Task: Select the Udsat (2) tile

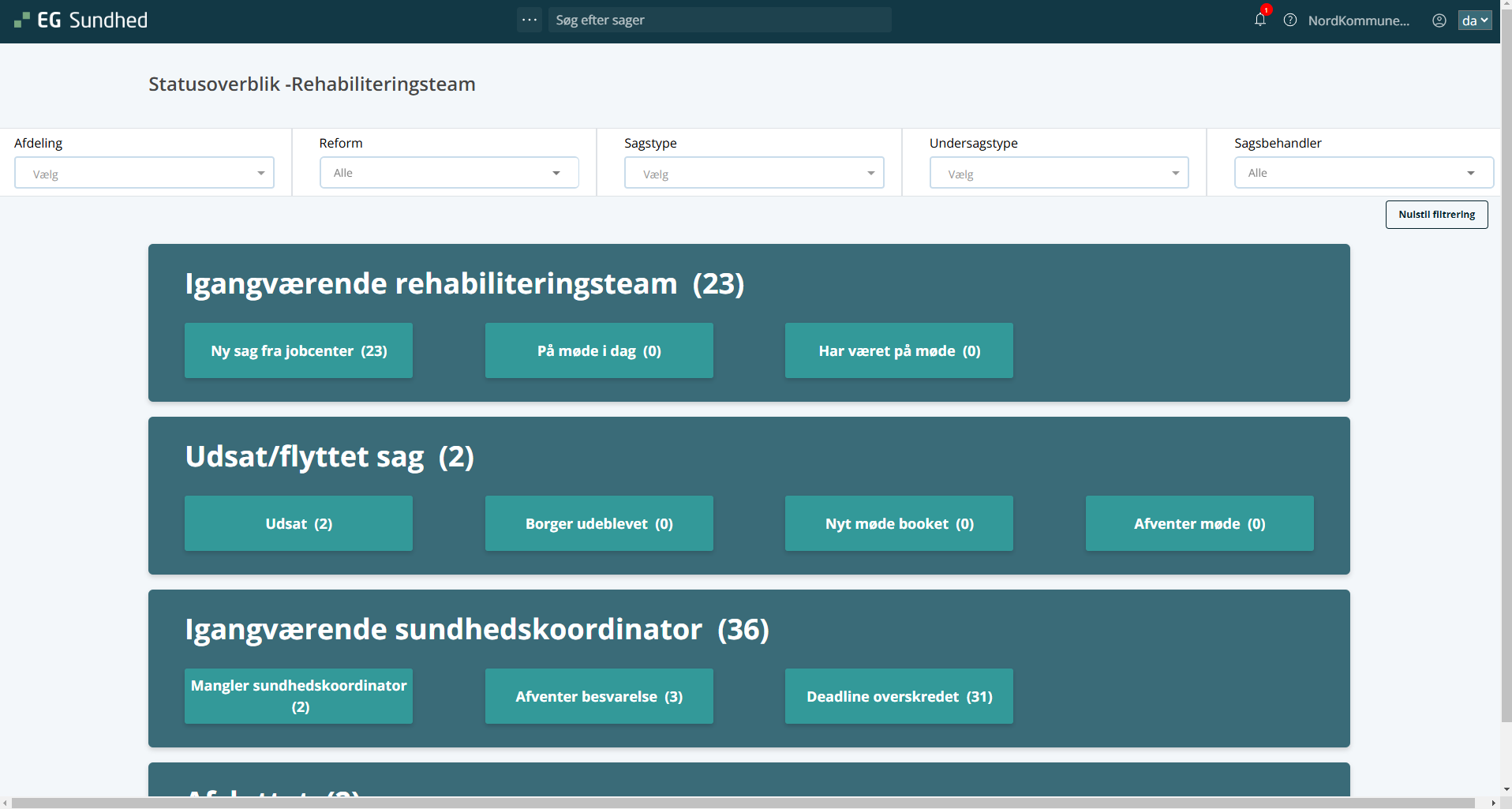Action: (298, 523)
